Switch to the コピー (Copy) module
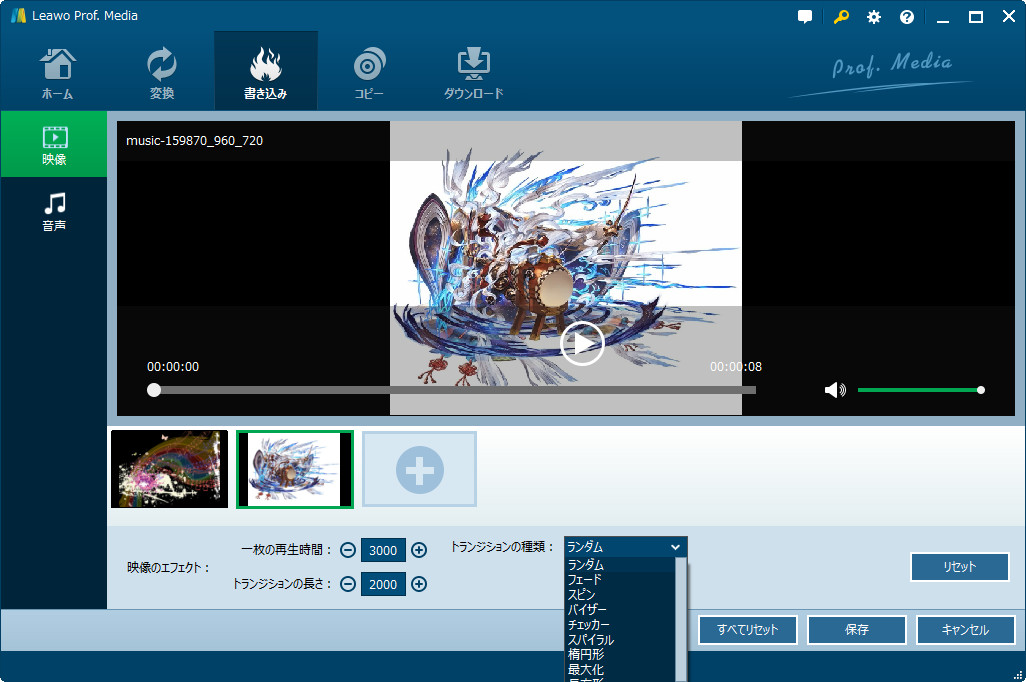Image resolution: width=1026 pixels, height=682 pixels. 369,73
